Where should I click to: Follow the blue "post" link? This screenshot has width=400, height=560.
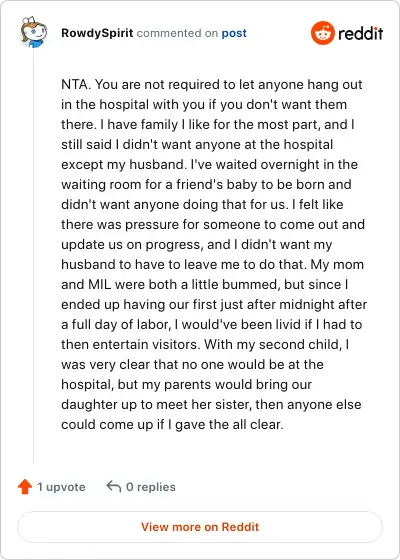[x=234, y=34]
